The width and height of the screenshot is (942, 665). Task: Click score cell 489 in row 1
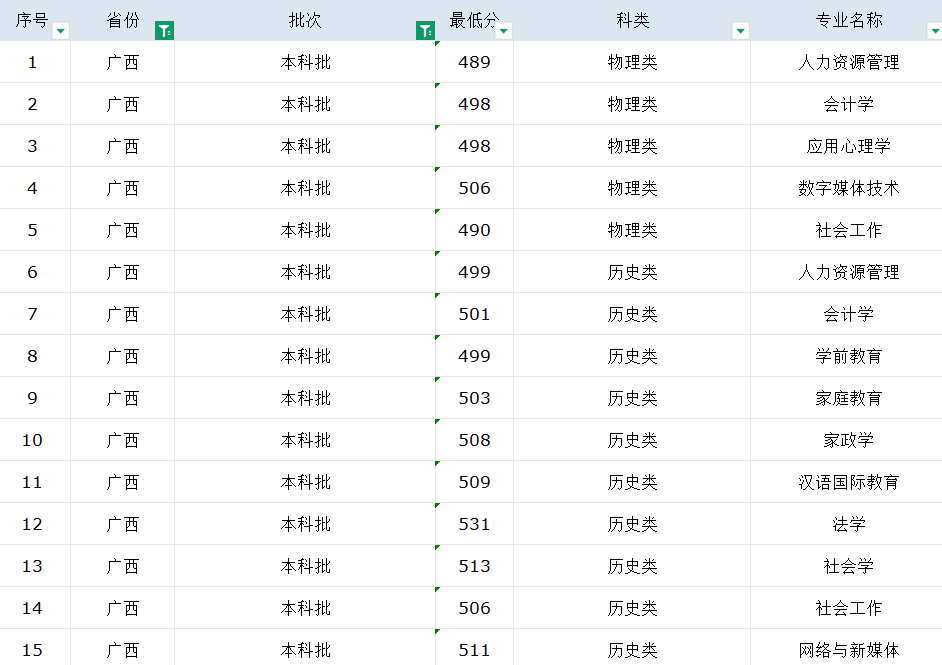tap(474, 62)
